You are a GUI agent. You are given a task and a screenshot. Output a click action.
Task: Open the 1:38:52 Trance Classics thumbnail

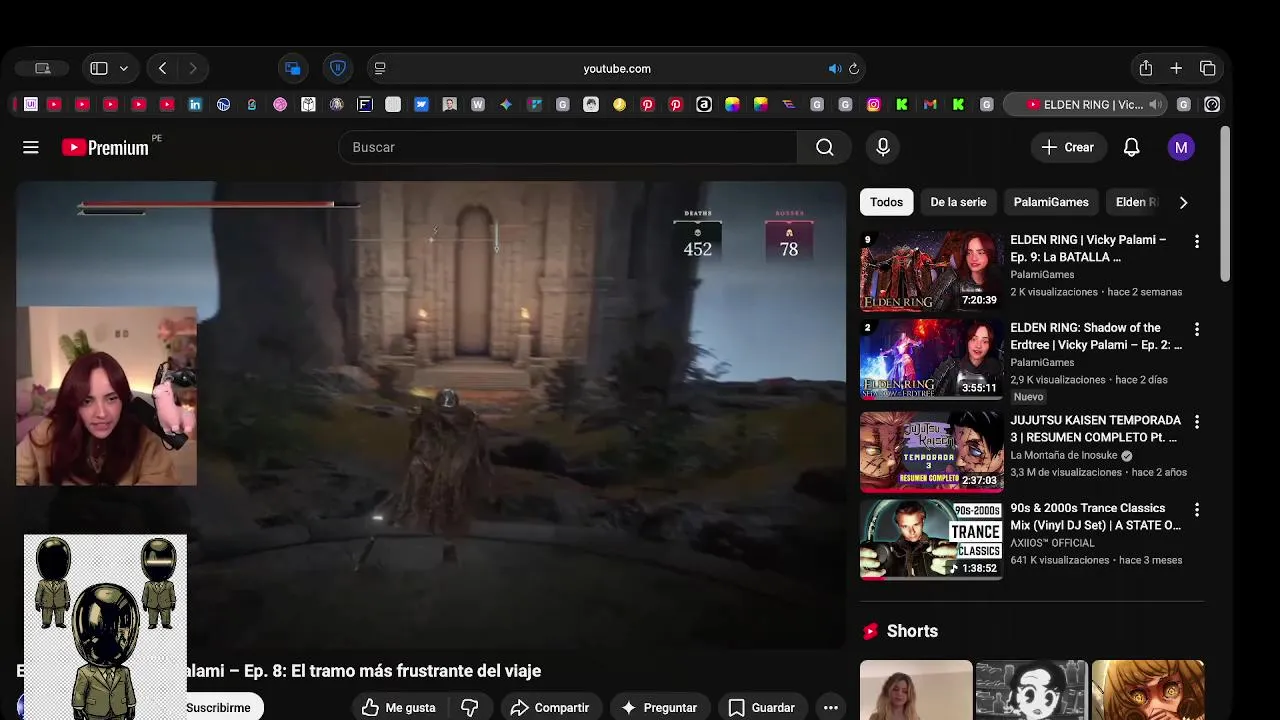point(931,540)
